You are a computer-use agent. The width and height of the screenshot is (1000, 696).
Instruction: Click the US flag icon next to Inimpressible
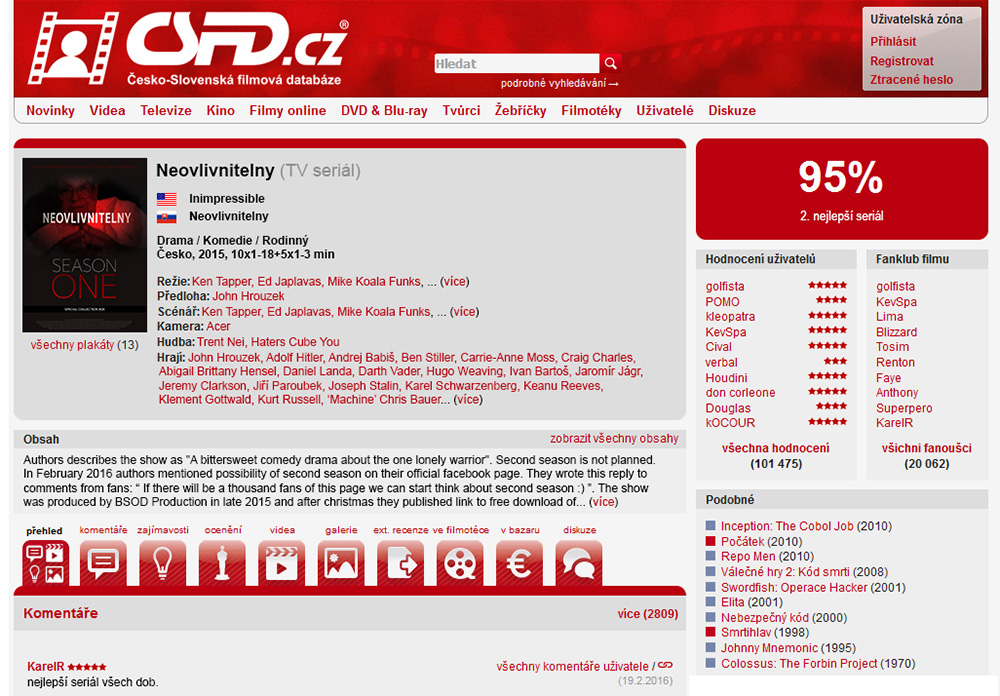point(166,198)
